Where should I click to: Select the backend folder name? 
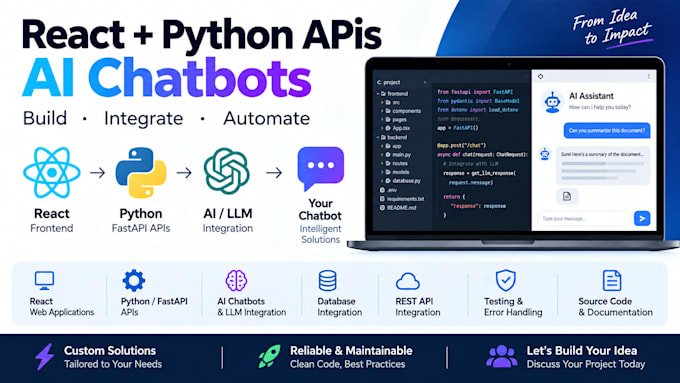coord(397,137)
